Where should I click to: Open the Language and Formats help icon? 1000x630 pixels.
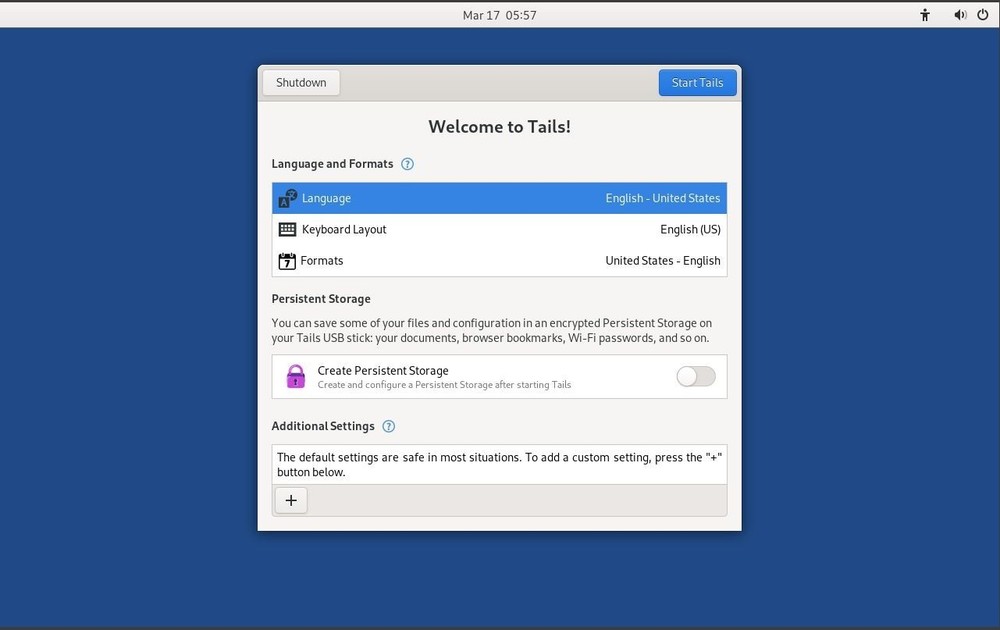point(407,163)
